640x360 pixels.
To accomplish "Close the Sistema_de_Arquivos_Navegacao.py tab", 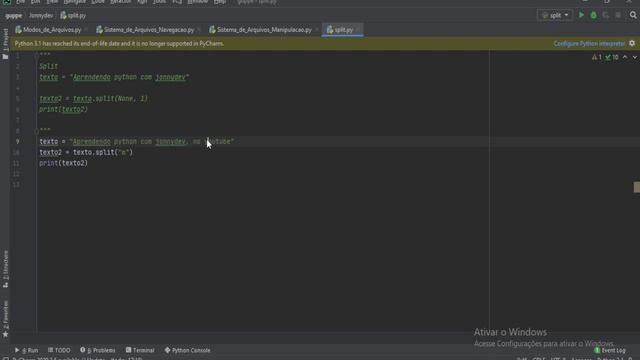I will (x=199, y=30).
